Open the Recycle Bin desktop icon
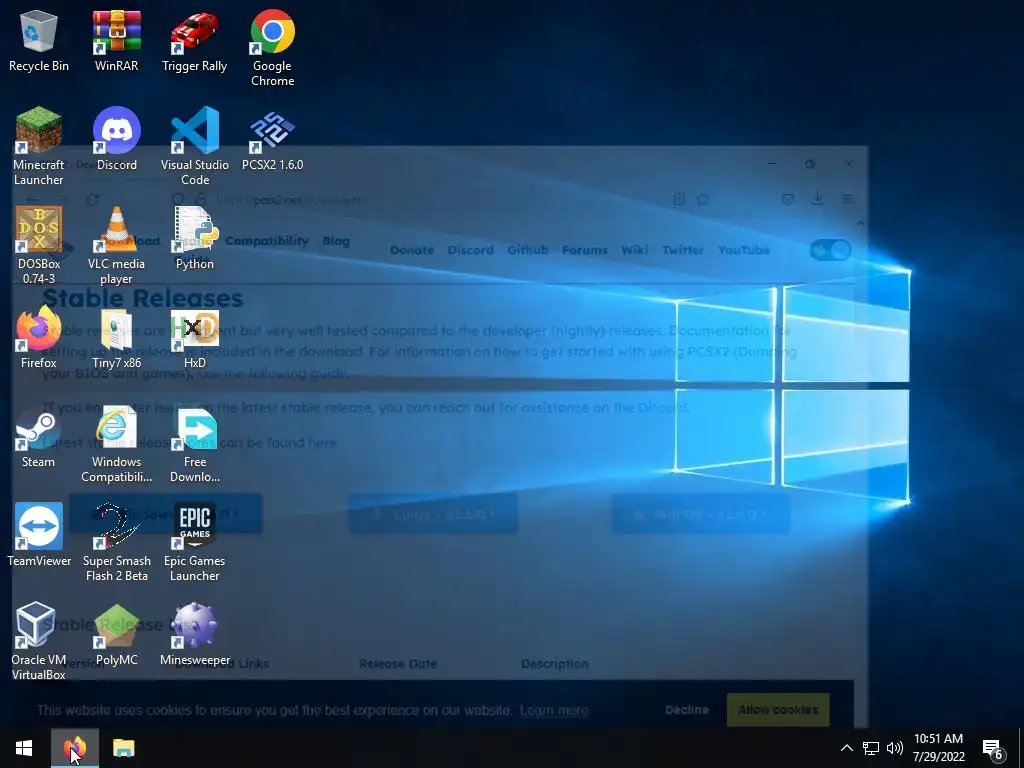Screen dimensions: 1024x768 pos(39,42)
